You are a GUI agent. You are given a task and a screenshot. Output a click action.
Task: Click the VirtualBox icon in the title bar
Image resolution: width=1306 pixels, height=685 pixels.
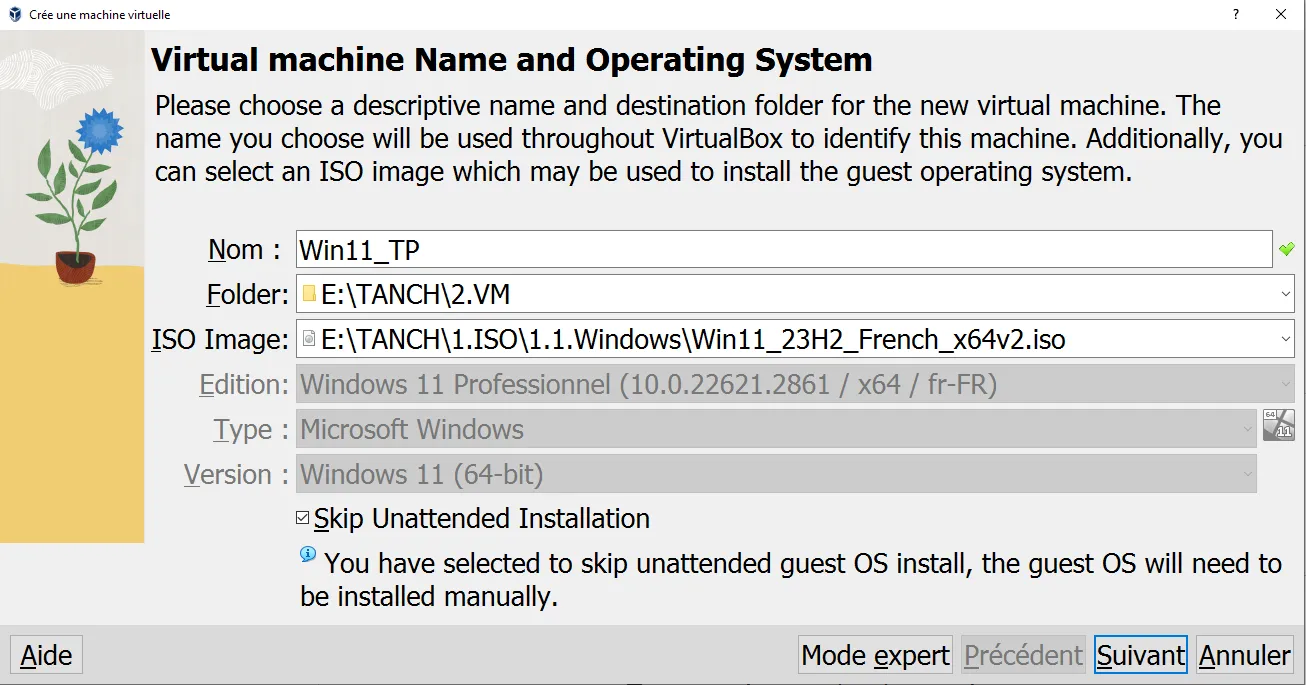tap(15, 15)
